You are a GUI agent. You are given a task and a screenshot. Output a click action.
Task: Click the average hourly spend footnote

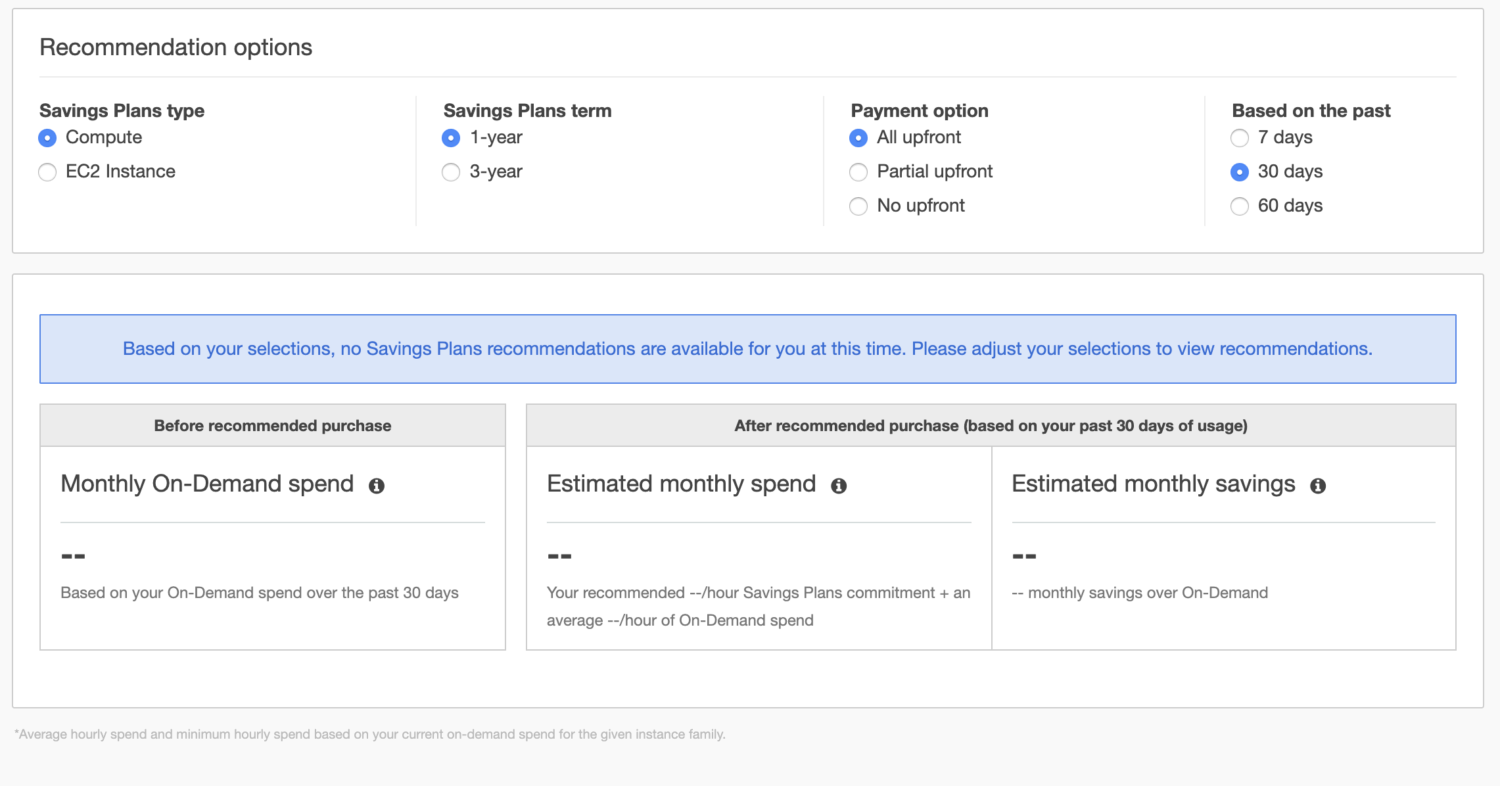(370, 734)
